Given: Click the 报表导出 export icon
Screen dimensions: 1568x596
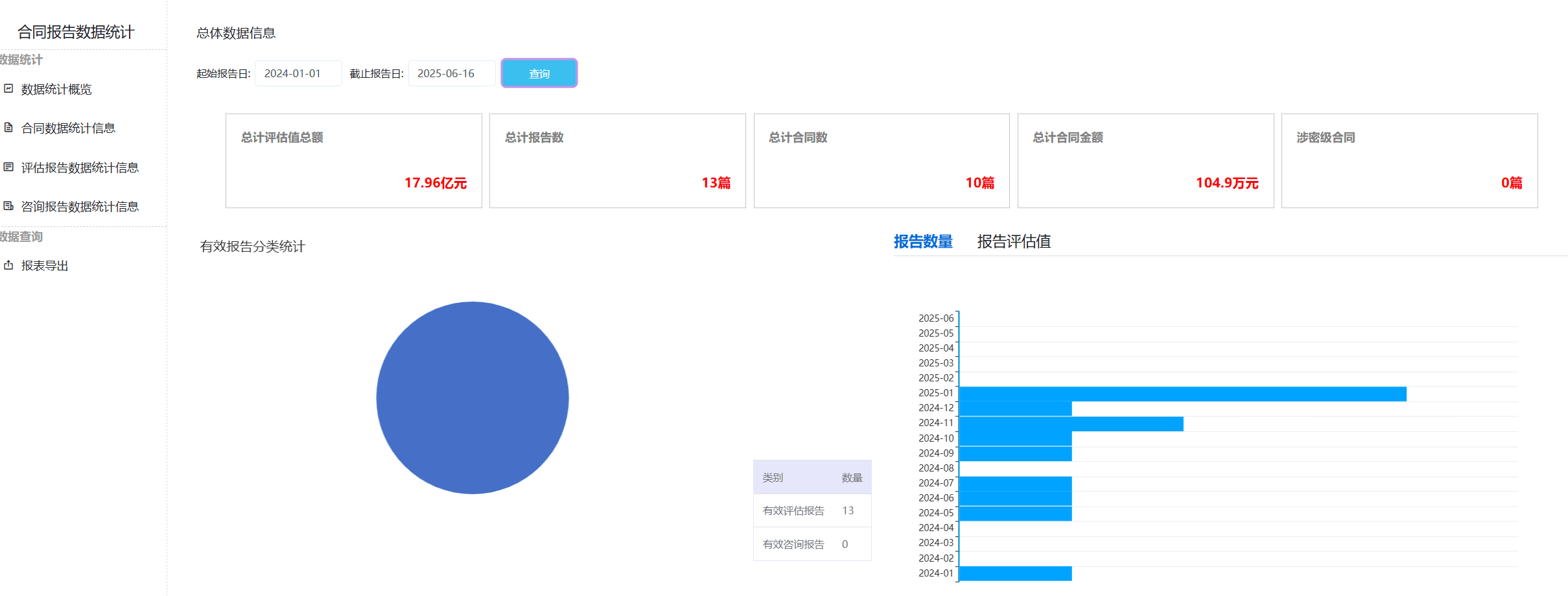Looking at the screenshot, I should click(x=8, y=265).
